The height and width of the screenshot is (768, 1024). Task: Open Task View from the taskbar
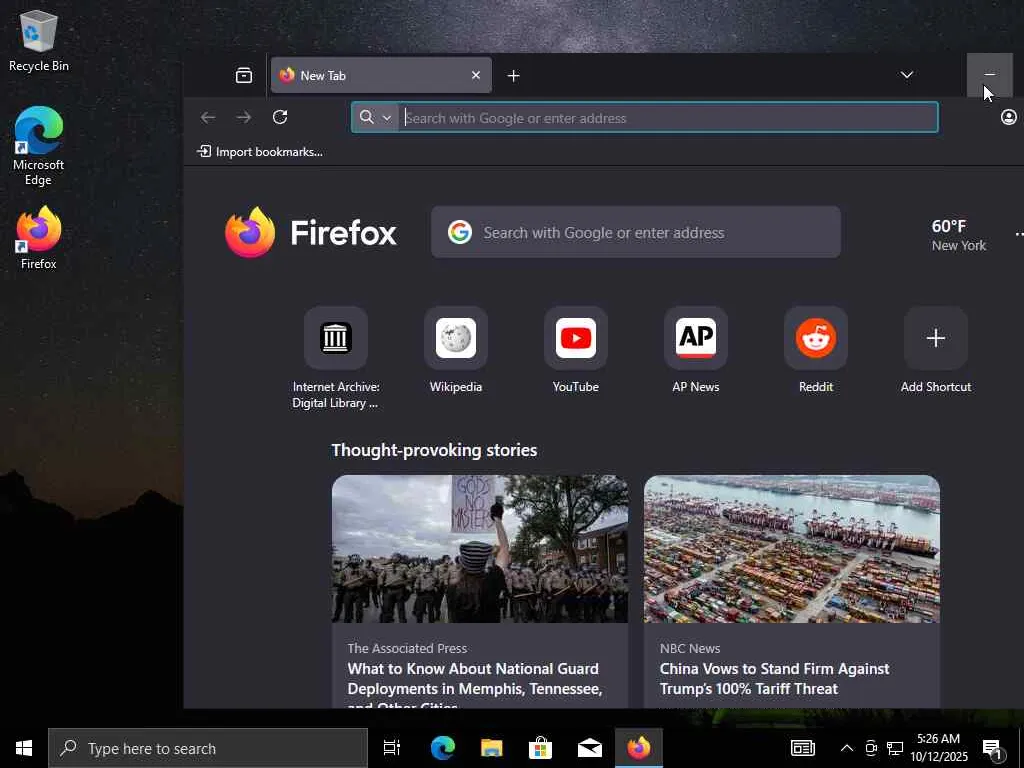click(x=392, y=748)
